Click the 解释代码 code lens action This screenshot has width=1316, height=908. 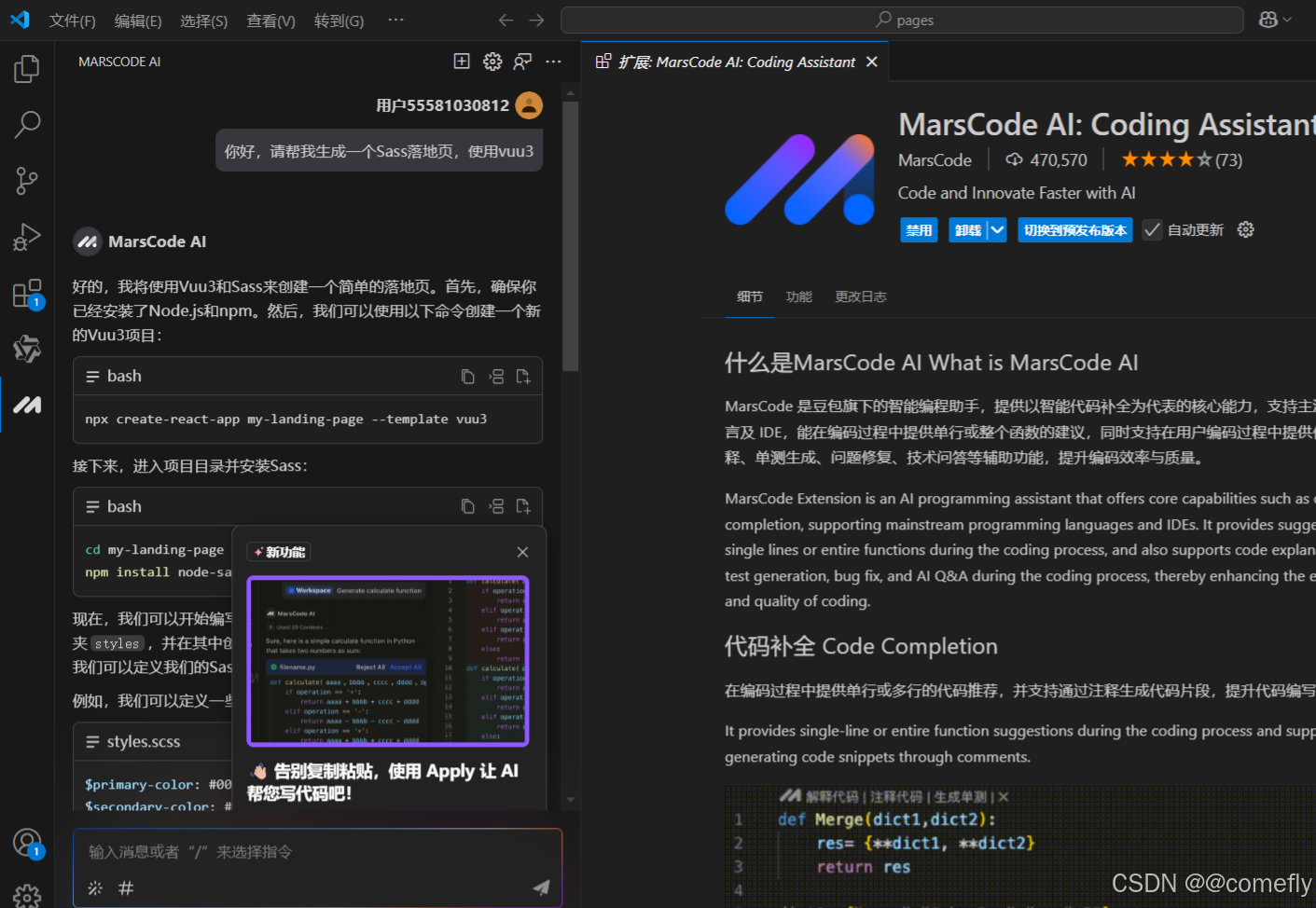click(832, 796)
